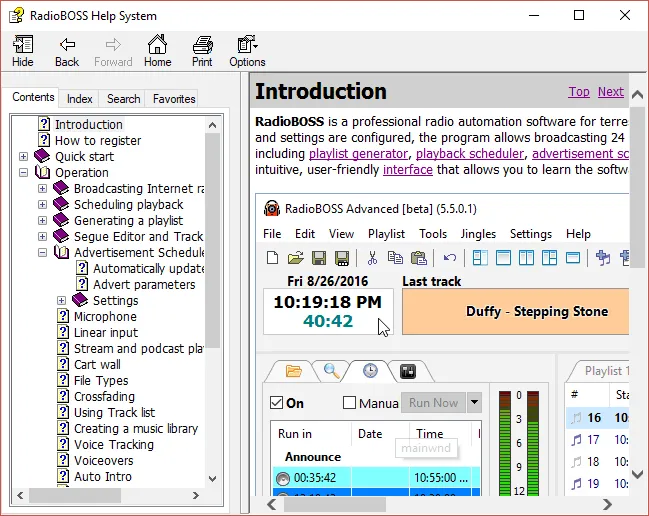Click the Quick start book icon
This screenshot has width=649, height=516.
(42, 157)
